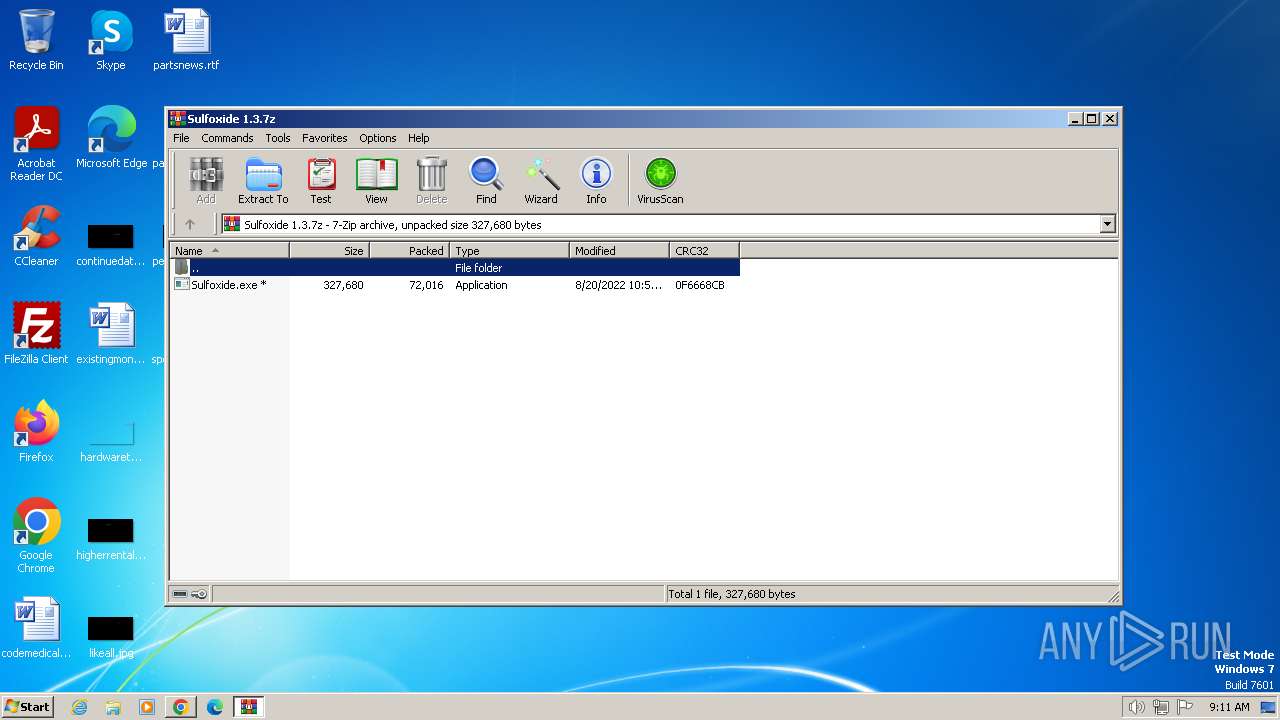This screenshot has width=1280, height=720.
Task: Open the Options menu
Action: coord(378,138)
